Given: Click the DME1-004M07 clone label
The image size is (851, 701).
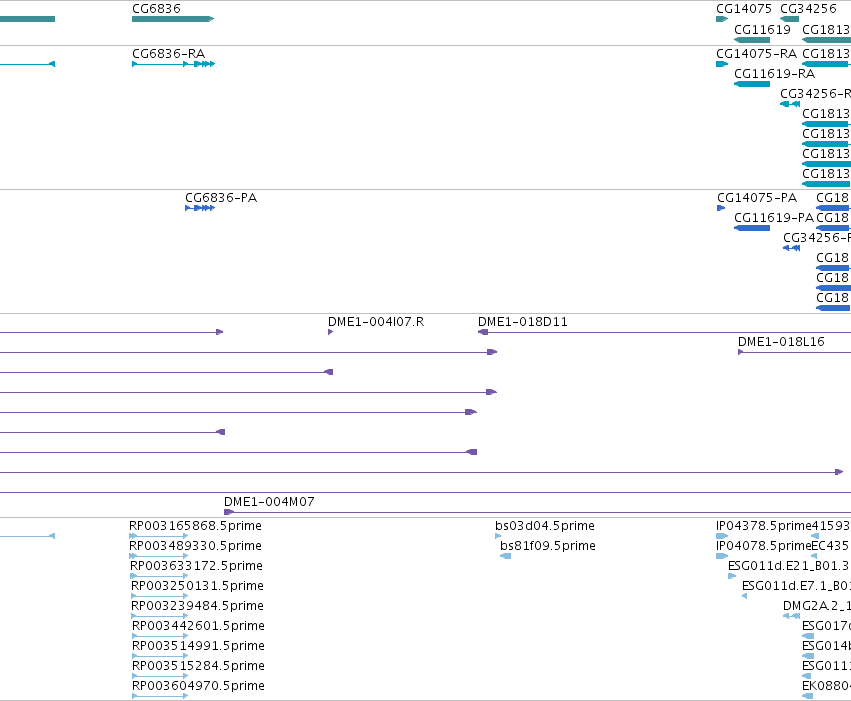Looking at the screenshot, I should [x=269, y=502].
